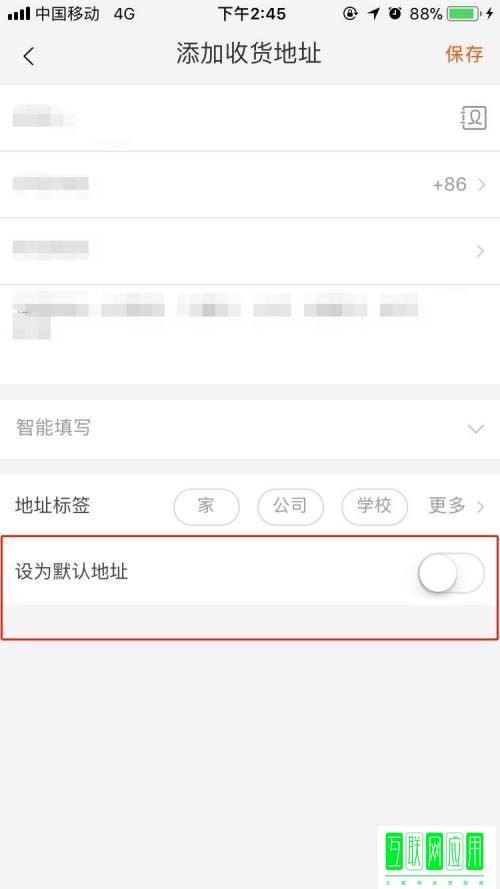Open 更多 address tags
This screenshot has width=500, height=889.
[457, 506]
